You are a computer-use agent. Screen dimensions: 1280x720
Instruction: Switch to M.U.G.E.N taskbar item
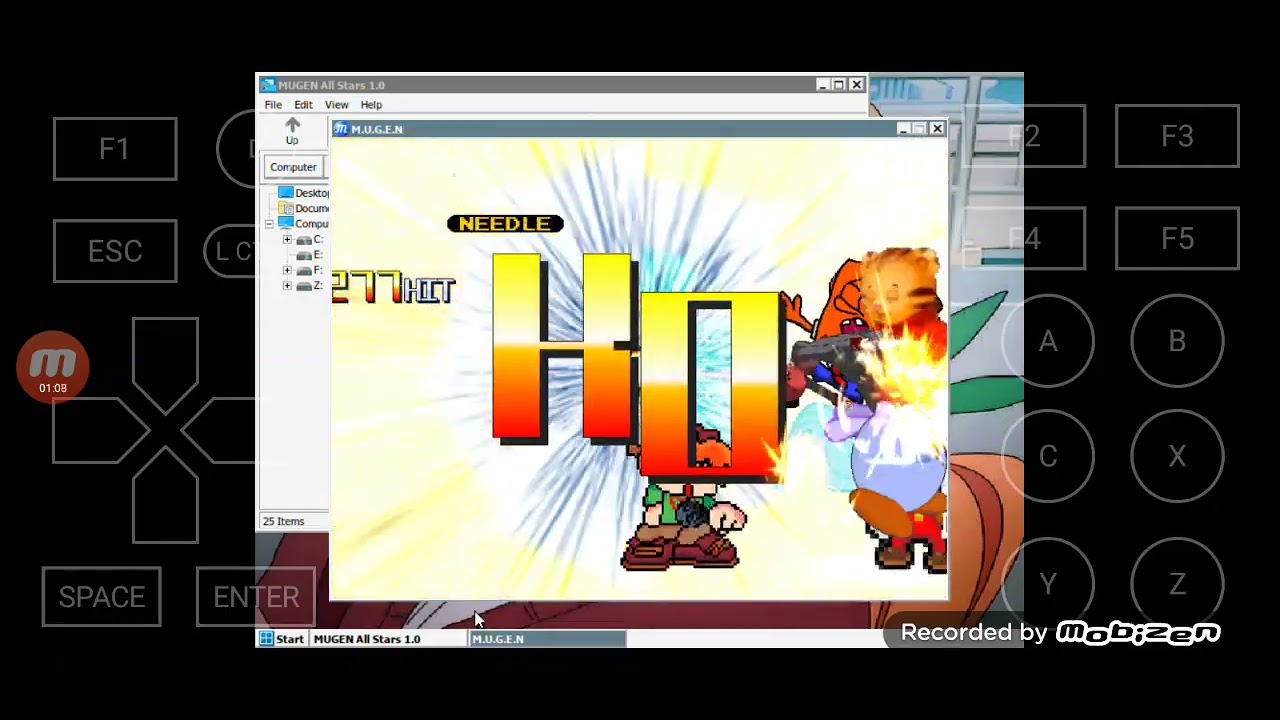click(548, 639)
